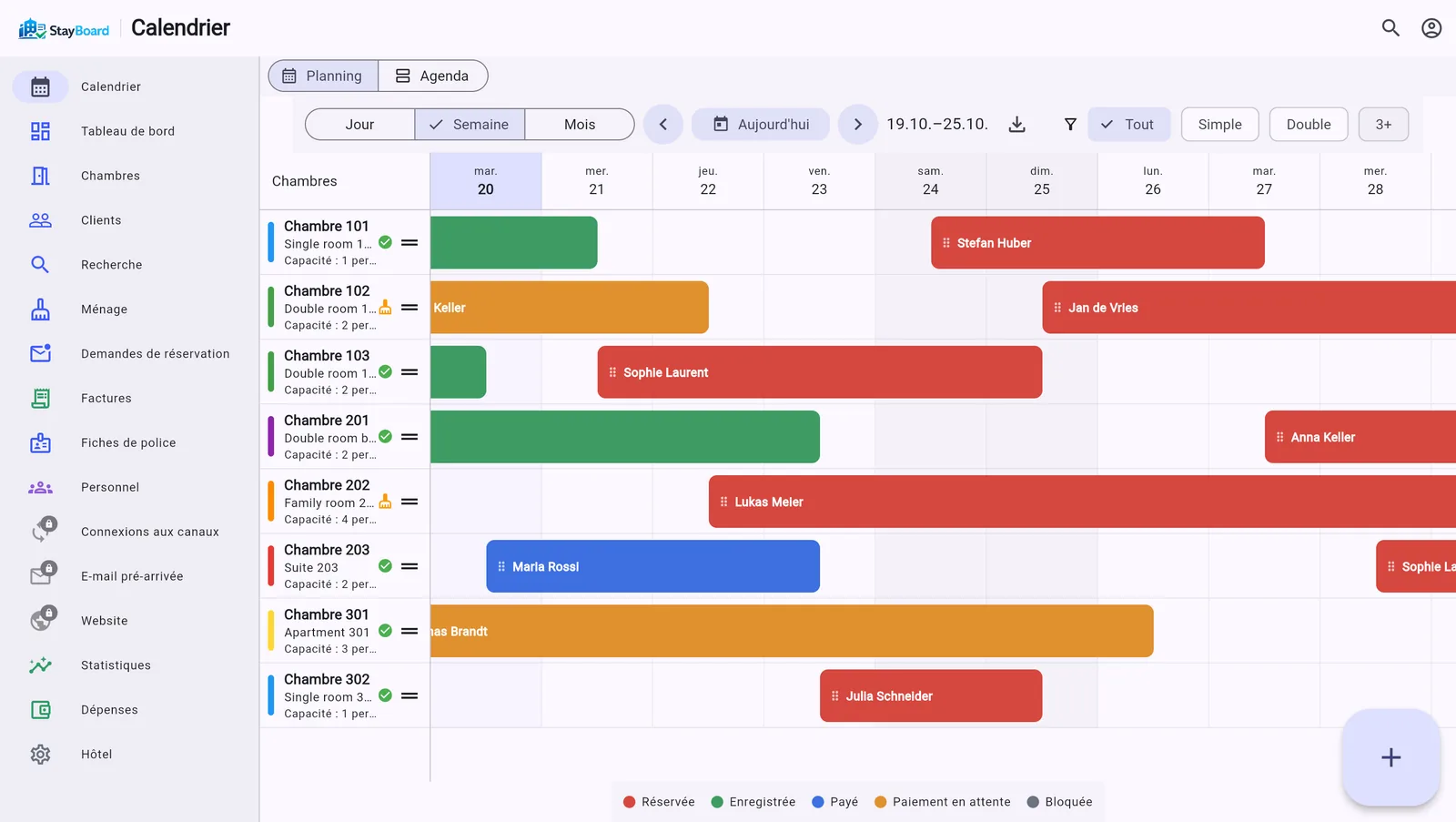Click clean status checkmark of Chambre 301
1456x822 pixels.
point(385,631)
